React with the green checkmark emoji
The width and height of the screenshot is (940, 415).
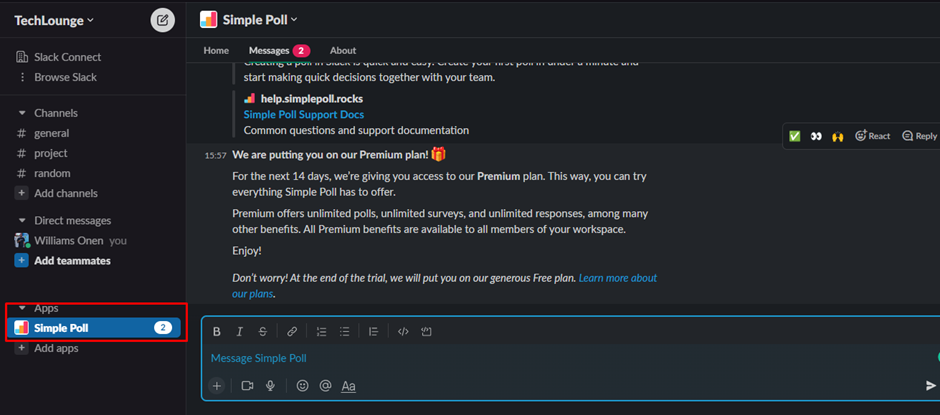(794, 136)
